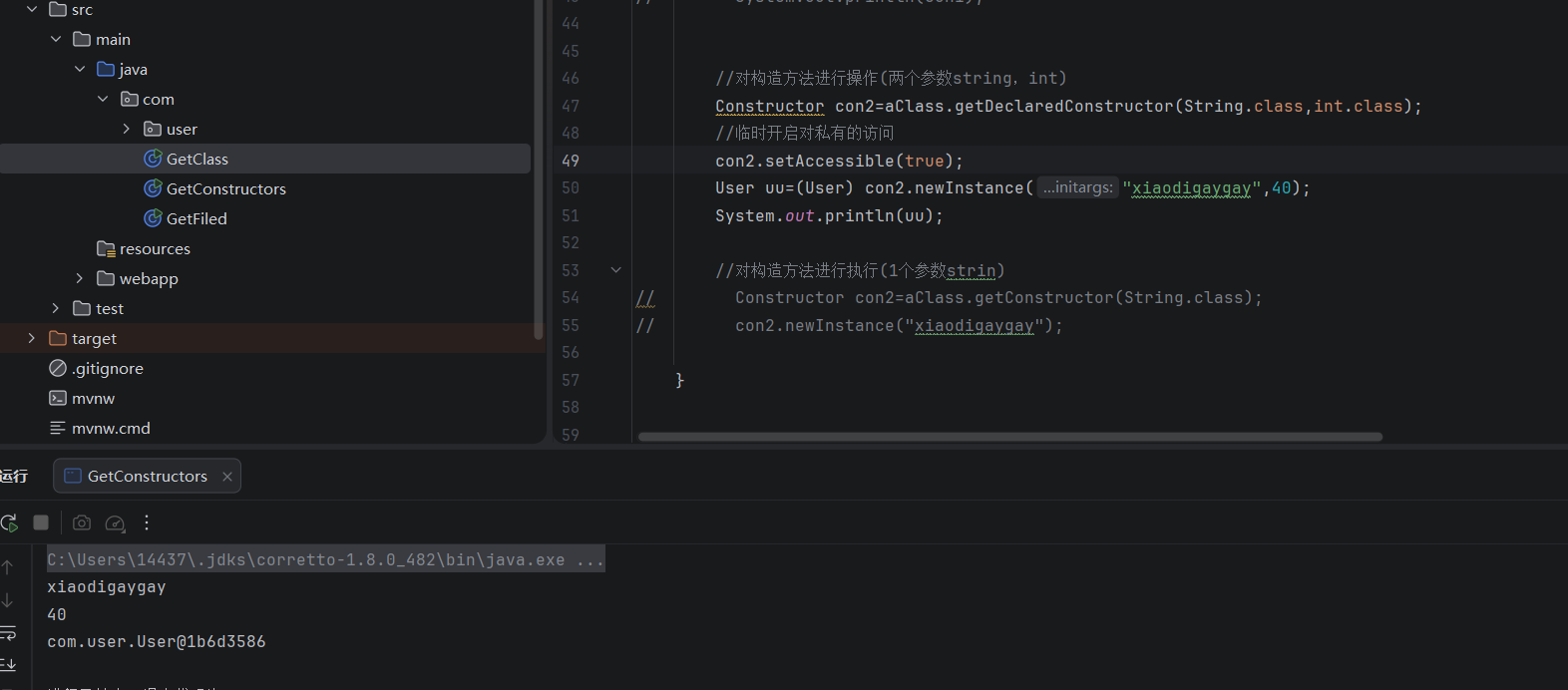Click the up arrow in console gutter

pos(7,566)
